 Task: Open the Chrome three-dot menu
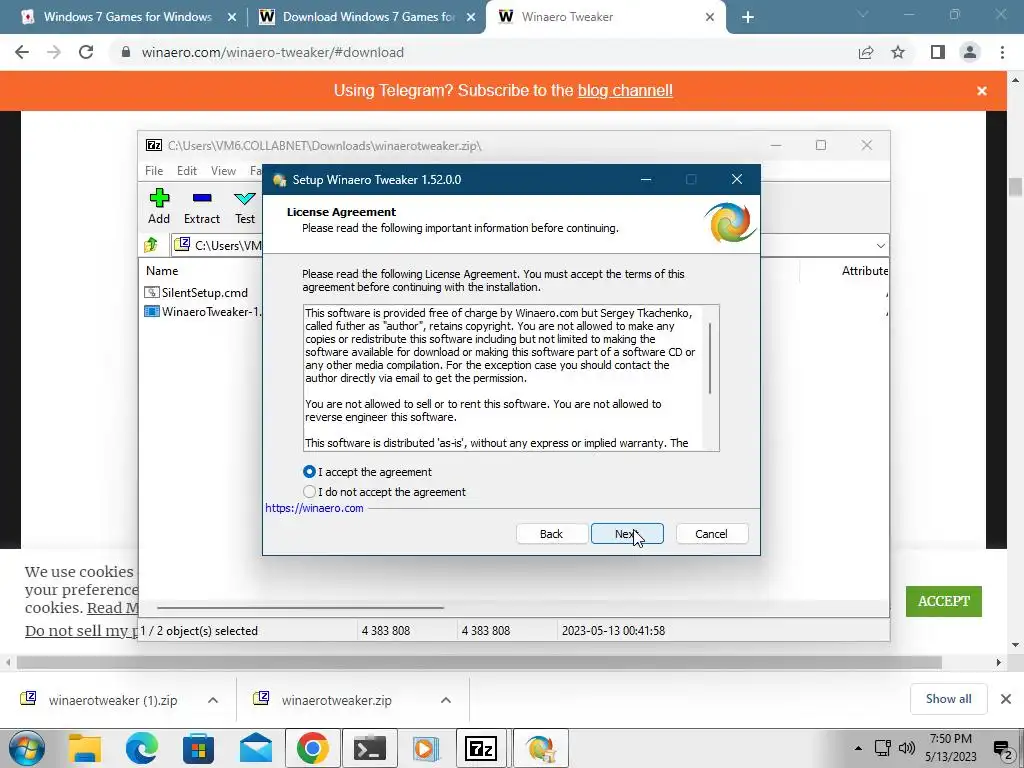(1002, 52)
